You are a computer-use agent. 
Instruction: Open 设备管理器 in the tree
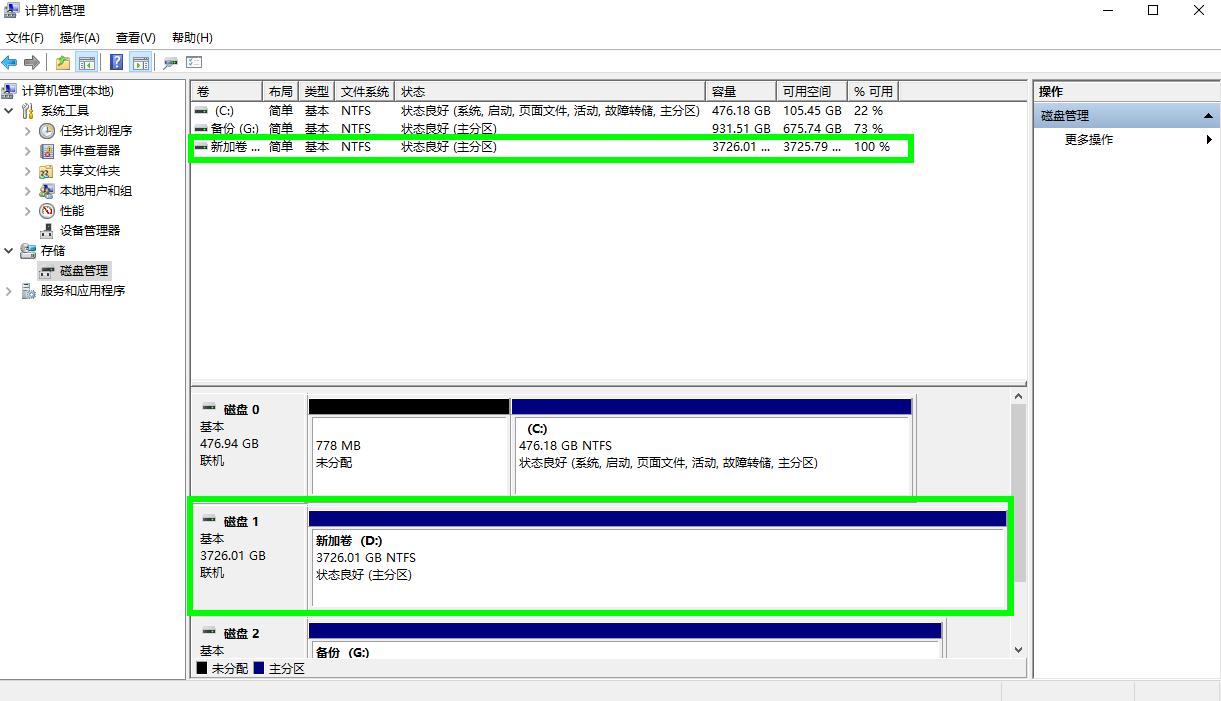(90, 231)
